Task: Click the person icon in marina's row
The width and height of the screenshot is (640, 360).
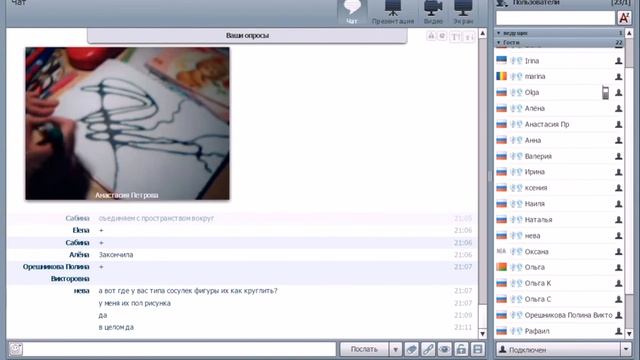Action: pos(619,76)
